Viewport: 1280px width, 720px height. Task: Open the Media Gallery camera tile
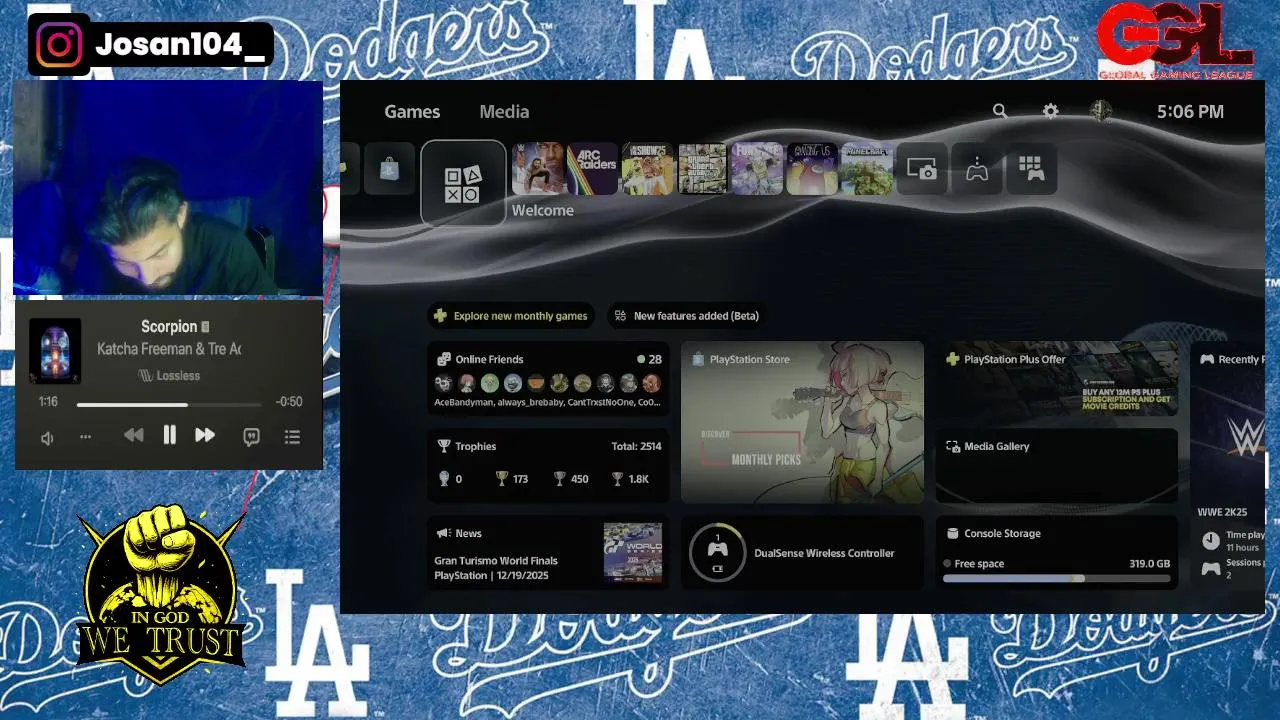(x=921, y=169)
